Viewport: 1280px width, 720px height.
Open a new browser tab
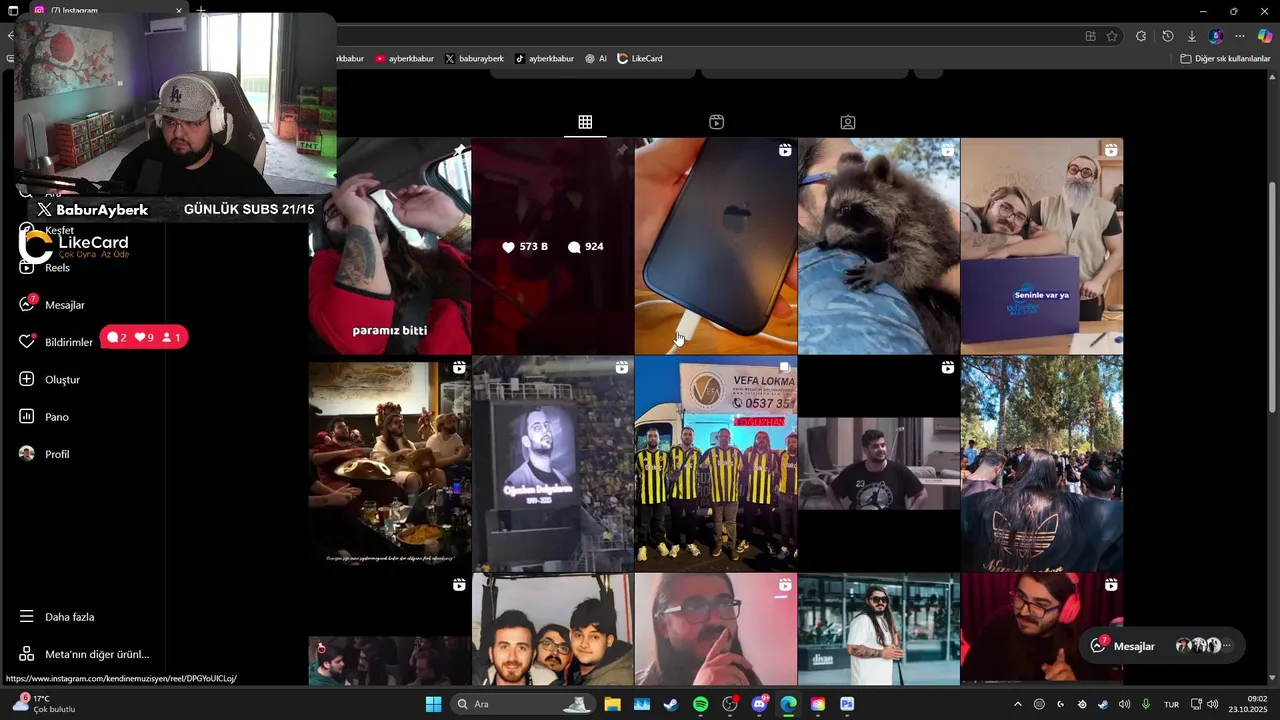pyautogui.click(x=201, y=10)
